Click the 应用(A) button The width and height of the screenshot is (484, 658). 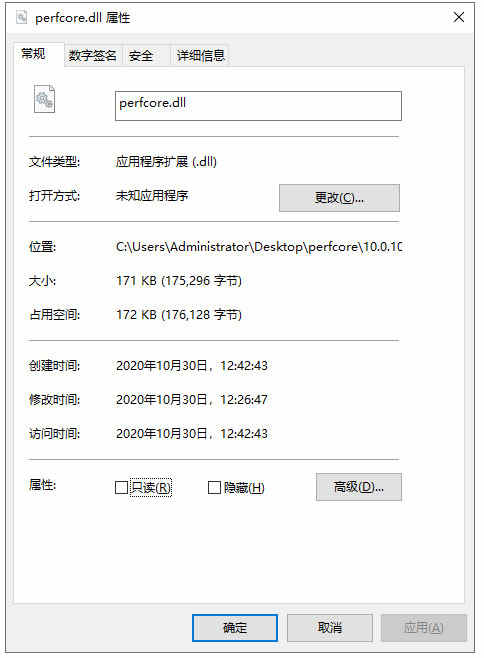tap(424, 628)
